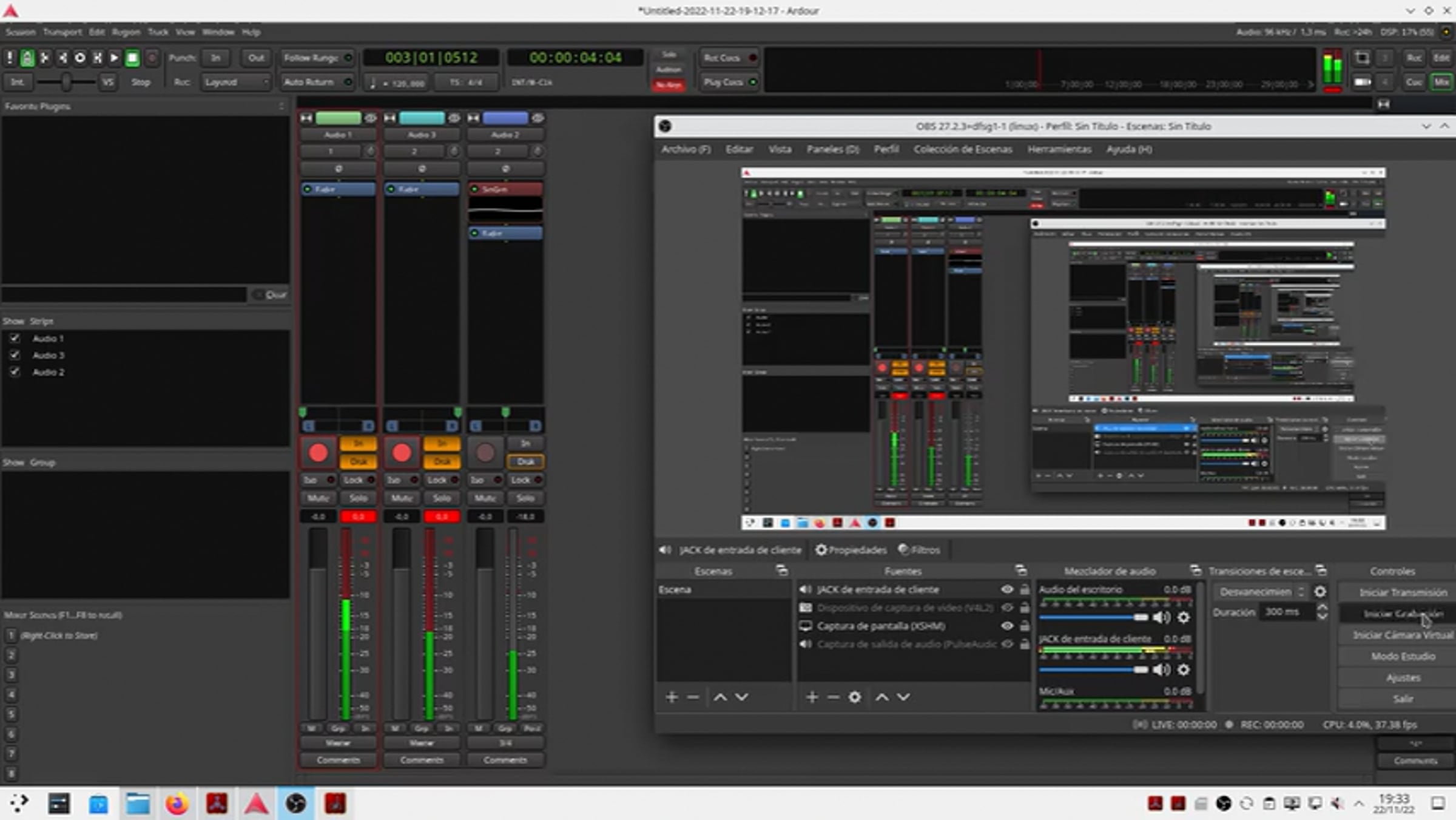Toggle the Audio 1 checkbox in Strips list
The width and height of the screenshot is (1456, 820).
[15, 338]
